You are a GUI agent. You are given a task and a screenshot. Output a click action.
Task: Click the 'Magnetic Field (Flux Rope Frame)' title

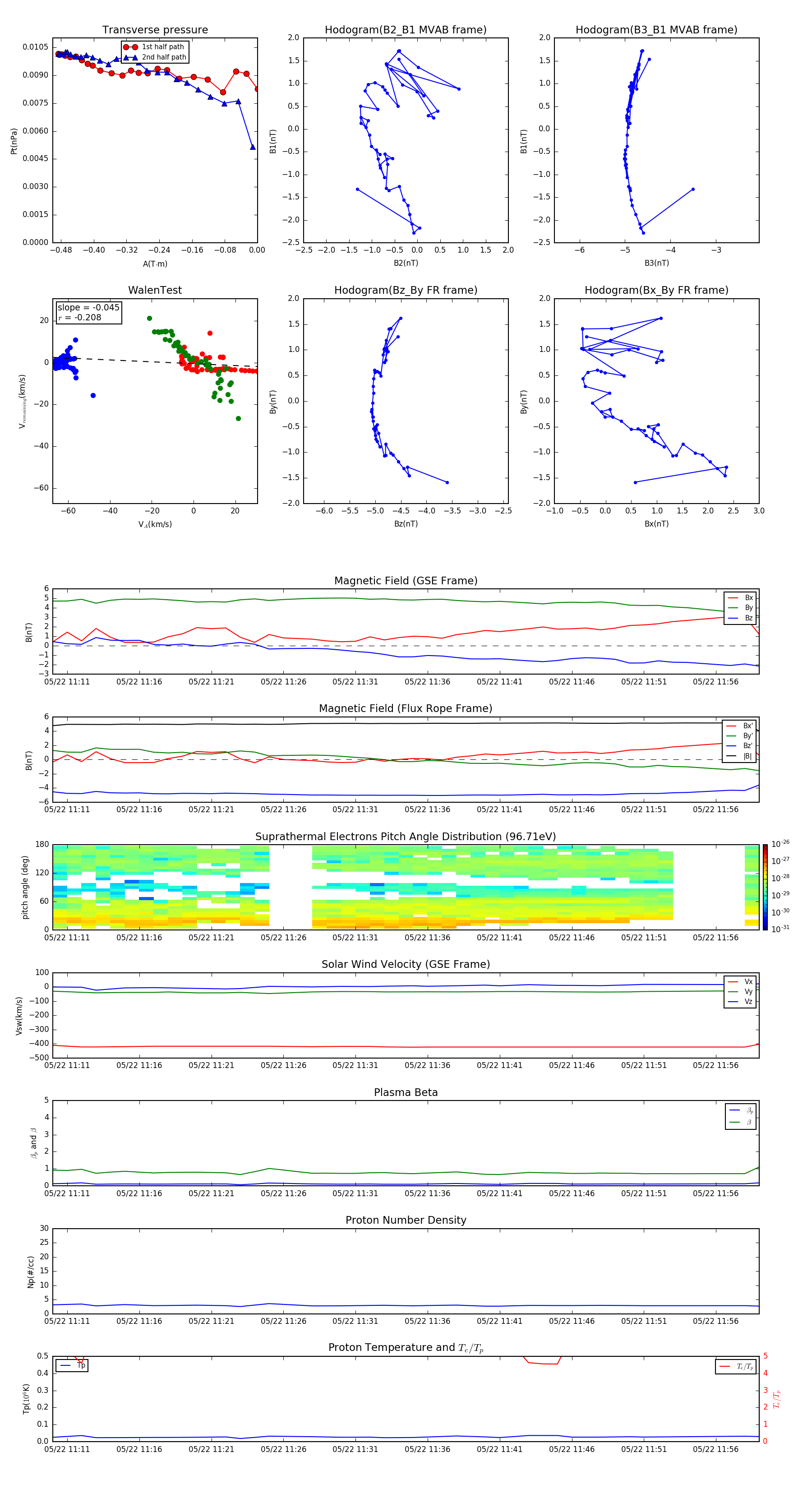pos(406,709)
